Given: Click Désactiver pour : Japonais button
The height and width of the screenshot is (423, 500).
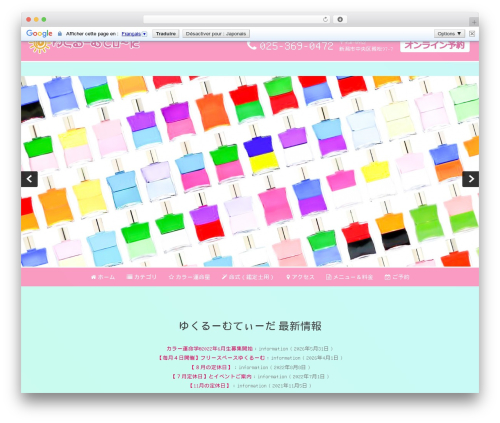Looking at the screenshot, I should pos(216,34).
